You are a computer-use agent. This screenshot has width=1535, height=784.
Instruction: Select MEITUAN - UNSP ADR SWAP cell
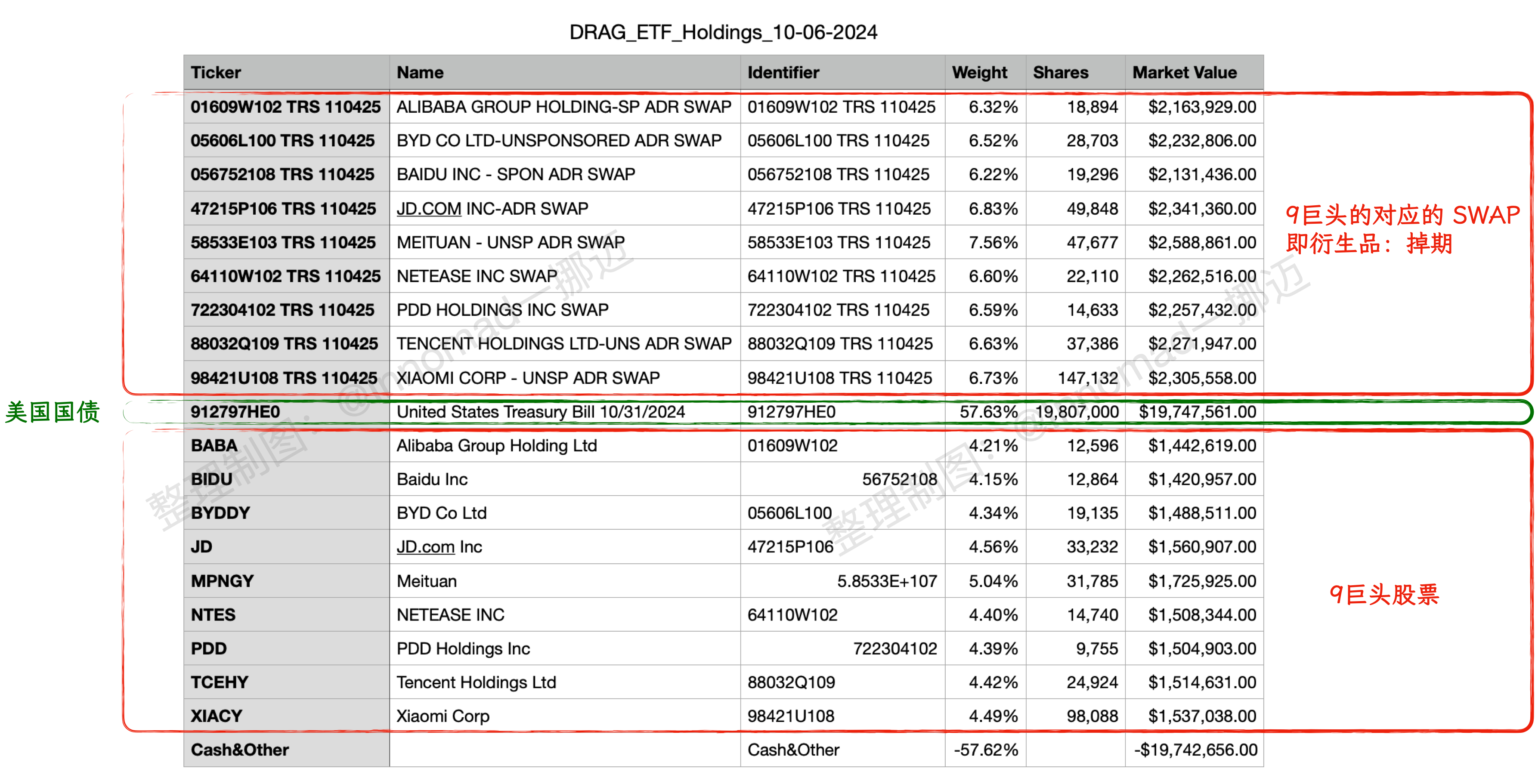pos(565,242)
